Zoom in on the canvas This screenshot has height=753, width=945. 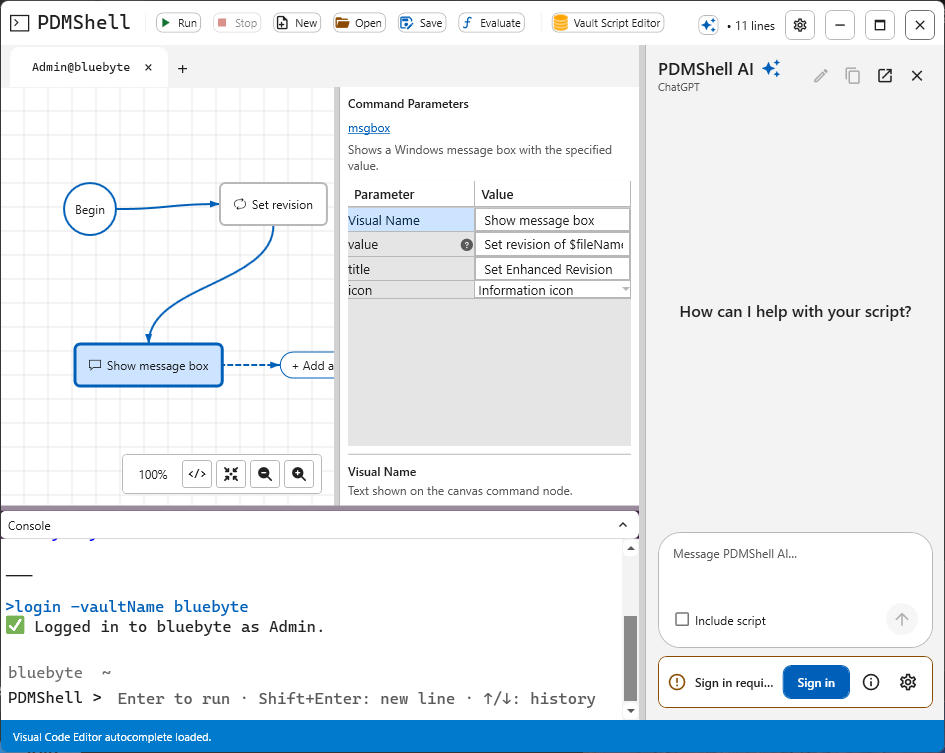point(299,474)
